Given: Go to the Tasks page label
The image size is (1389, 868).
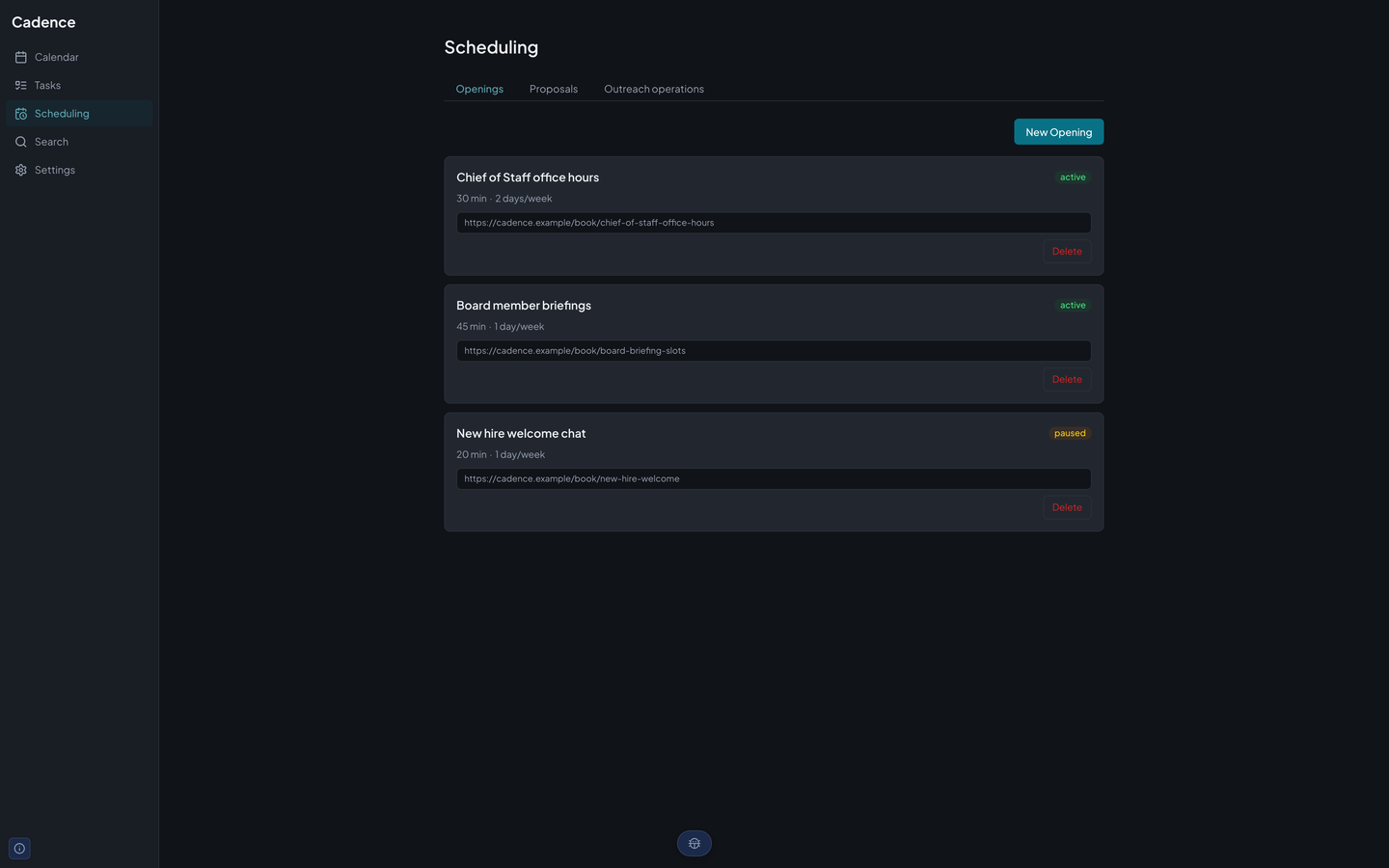Looking at the screenshot, I should point(47,85).
